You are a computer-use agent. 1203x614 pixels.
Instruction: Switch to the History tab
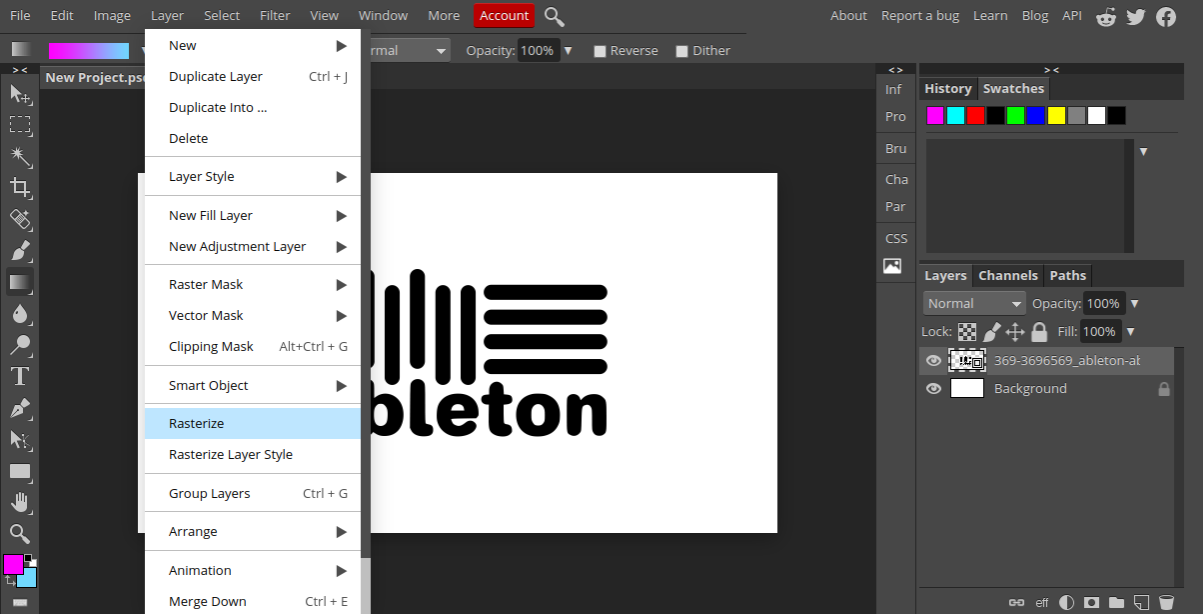(x=948, y=88)
